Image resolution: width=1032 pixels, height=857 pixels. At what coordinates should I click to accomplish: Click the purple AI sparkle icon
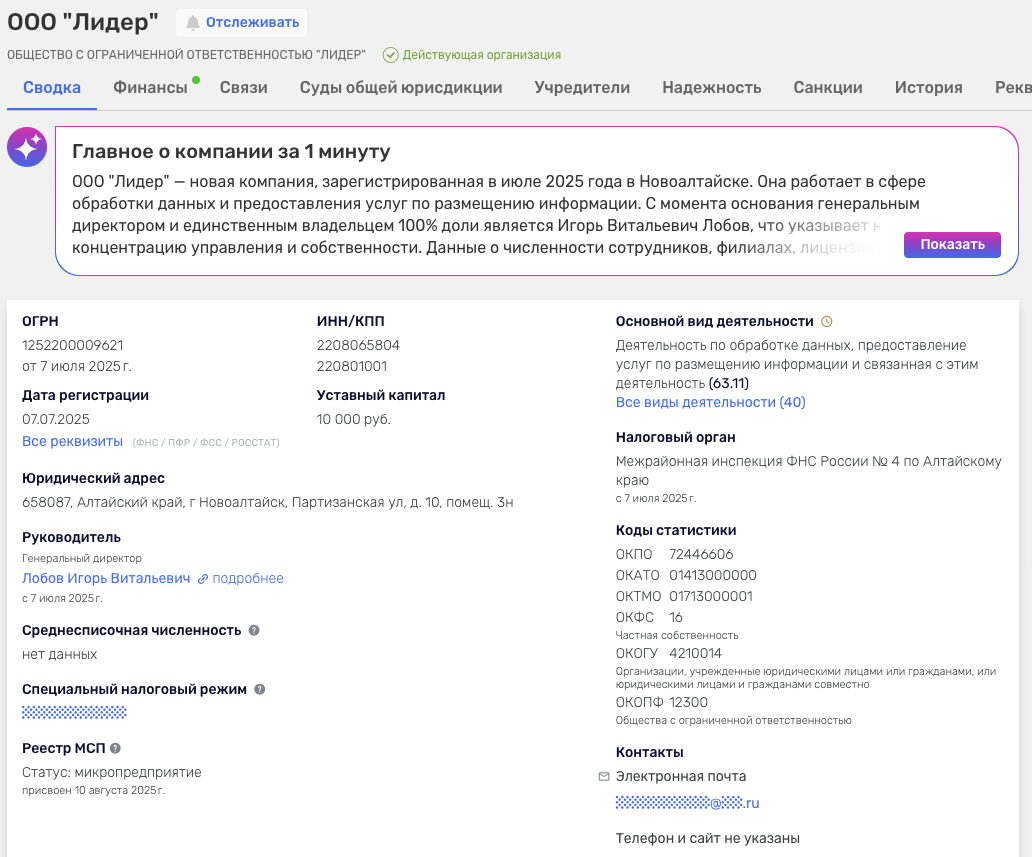click(27, 146)
